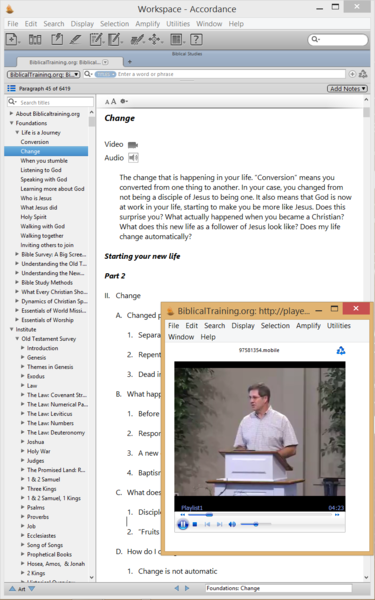
Task: Open the File menu in main window
Action: click(x=13, y=24)
